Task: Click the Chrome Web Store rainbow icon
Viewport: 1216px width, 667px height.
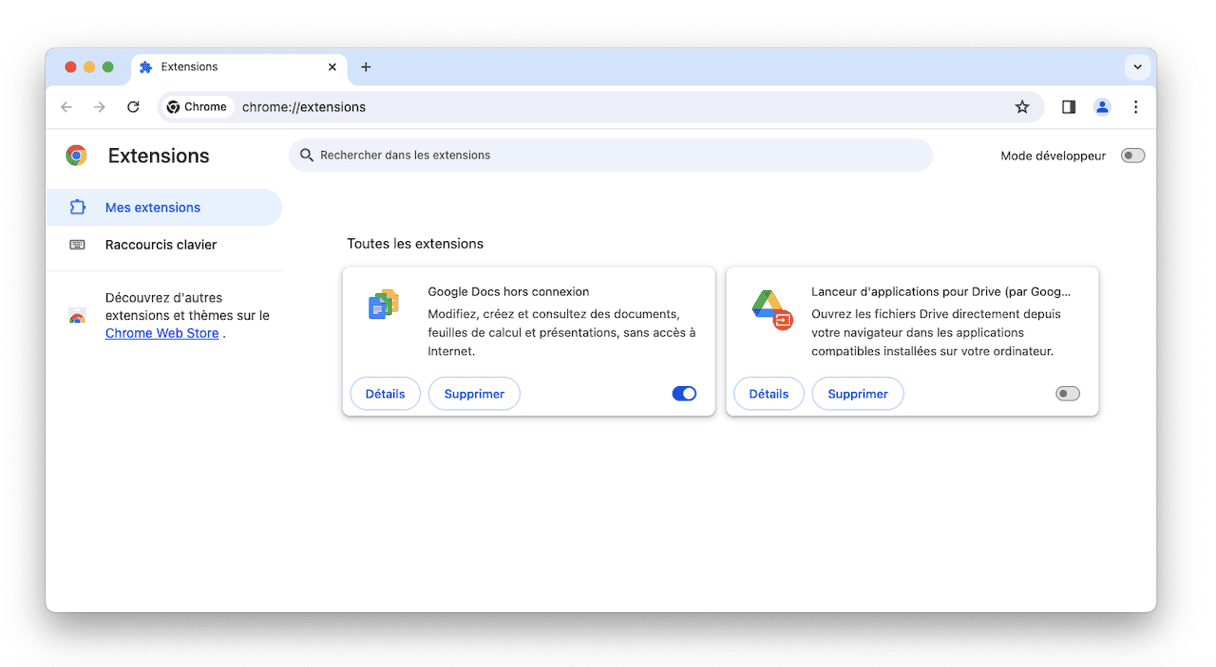Action: click(x=77, y=316)
